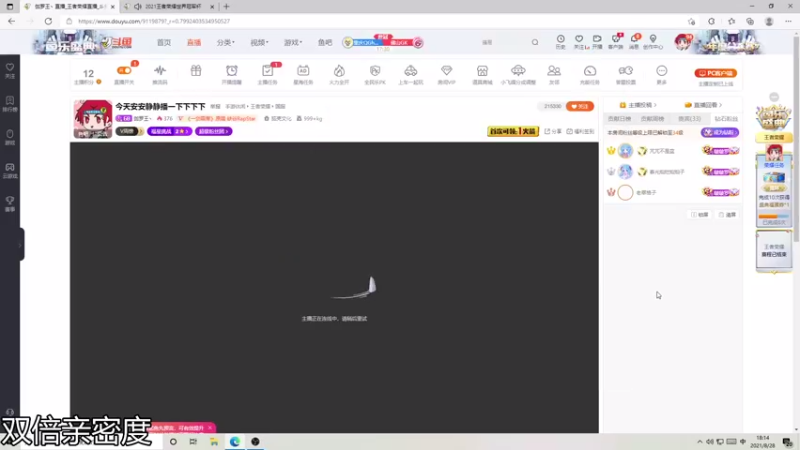This screenshot has height=450, width=800.
Task: Open the More ellipsis icon in toolbar
Action: click(661, 70)
